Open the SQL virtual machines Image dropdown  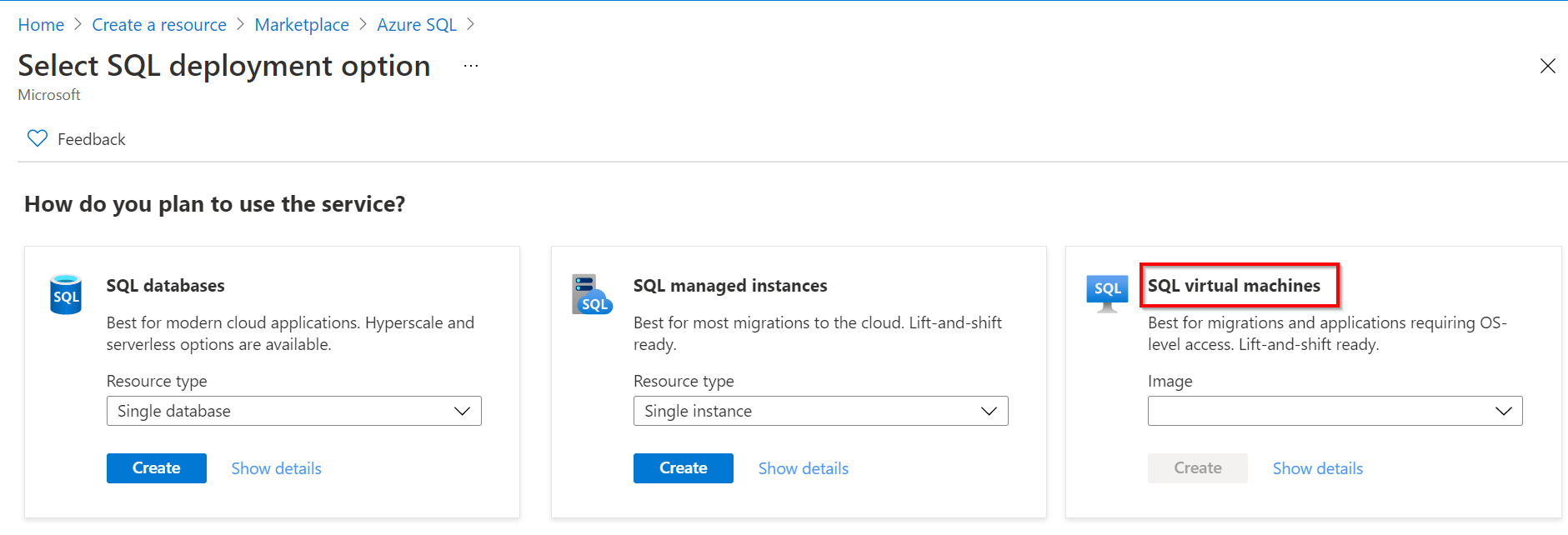tap(1335, 411)
